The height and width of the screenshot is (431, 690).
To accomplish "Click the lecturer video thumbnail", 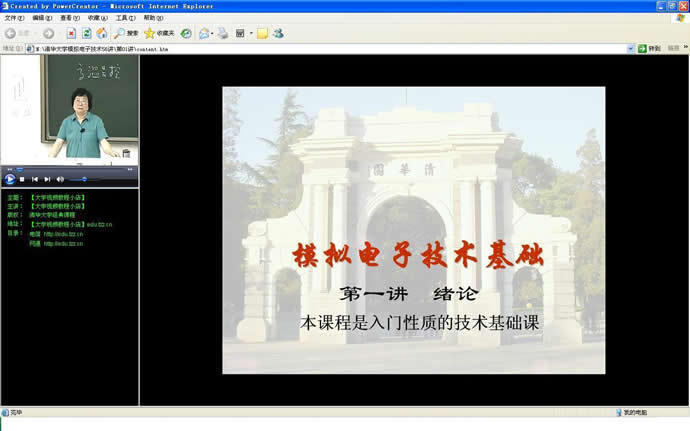I will point(70,110).
